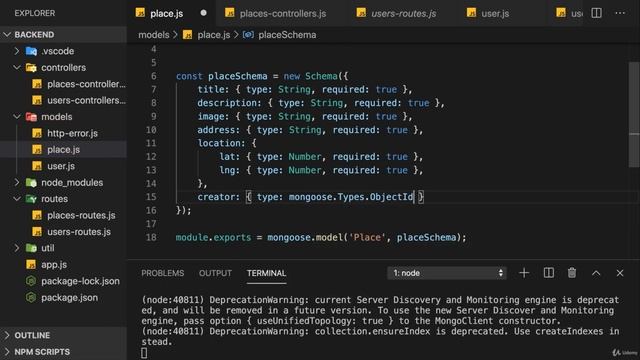640x360 pixels.
Task: Open http-error.js in explorer
Action: pyautogui.click(x=63, y=133)
